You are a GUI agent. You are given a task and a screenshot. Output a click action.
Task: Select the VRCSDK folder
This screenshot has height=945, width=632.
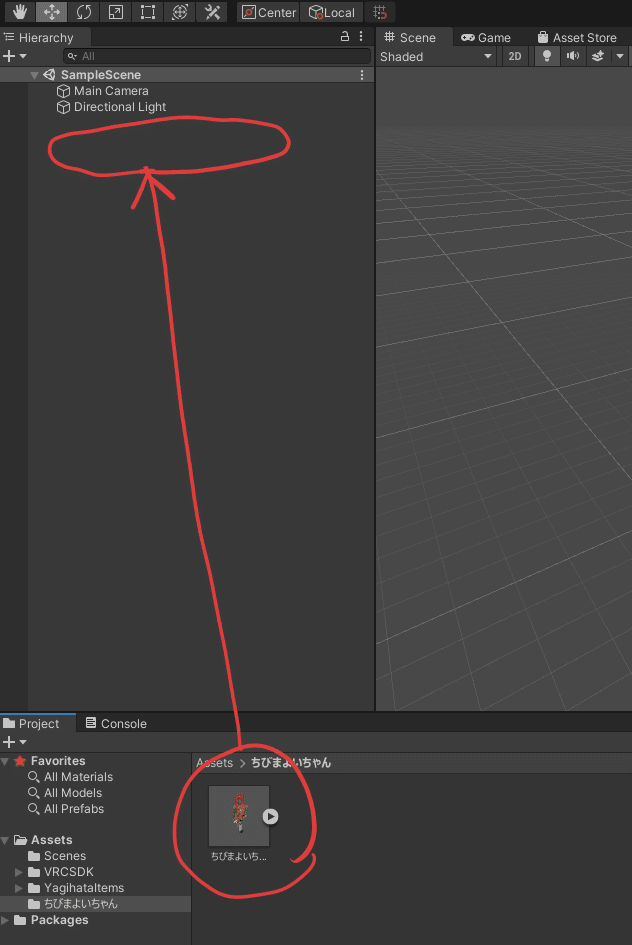61,872
